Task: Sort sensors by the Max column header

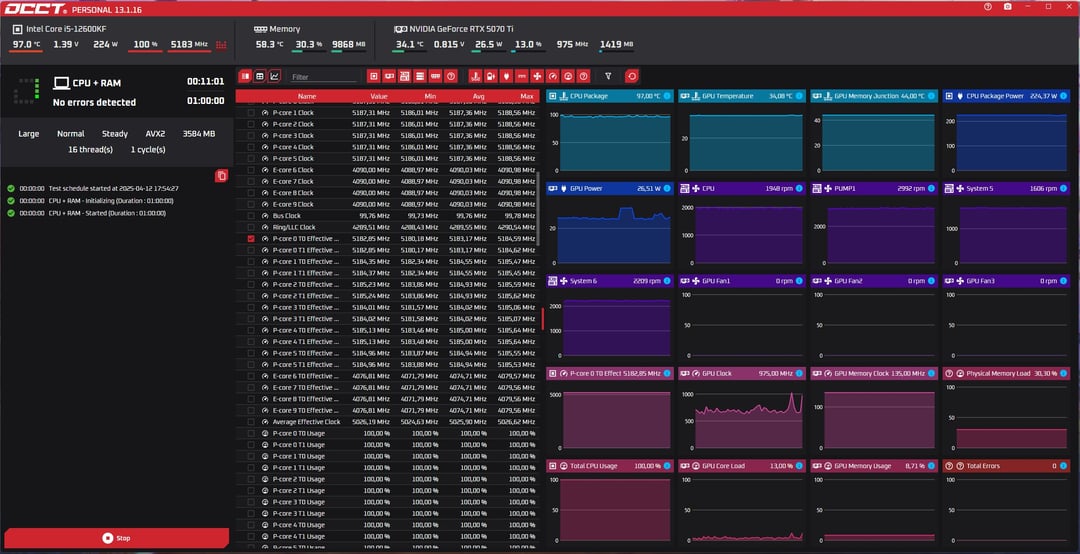Action: point(527,96)
